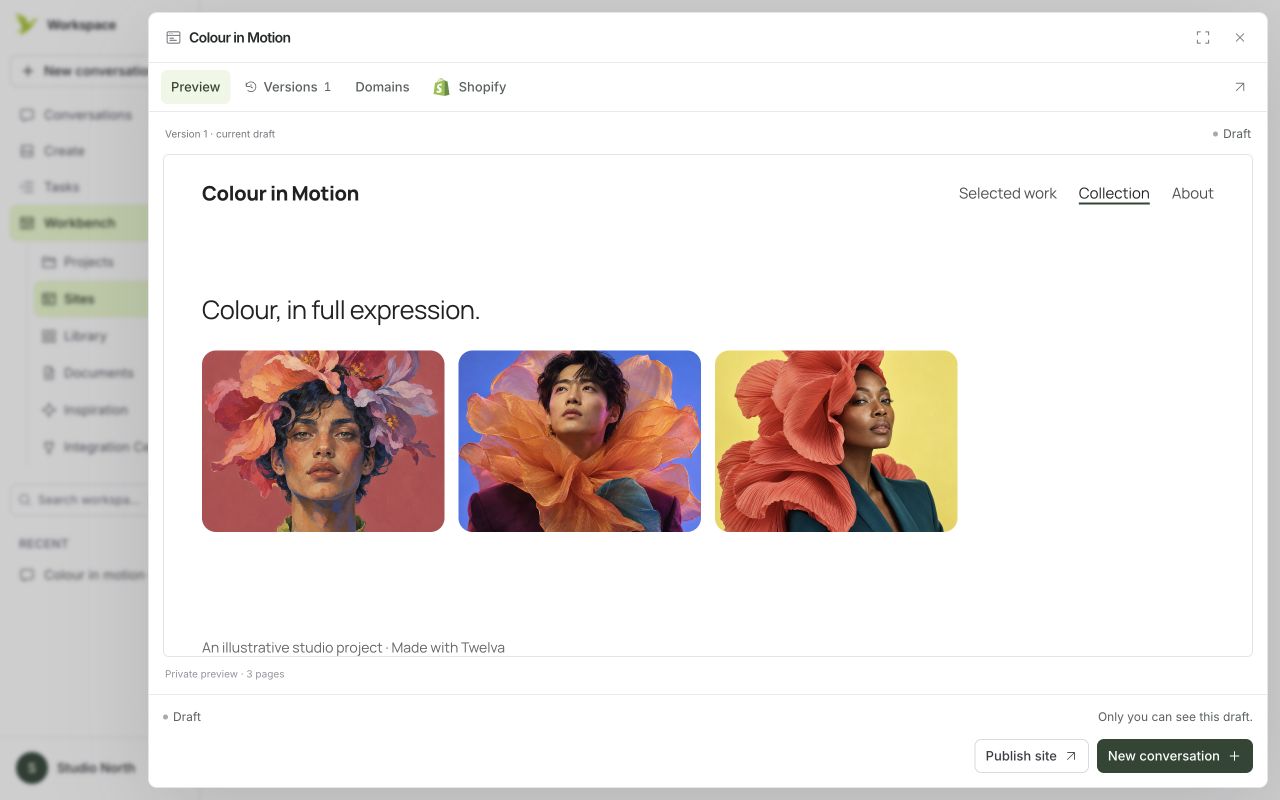Click 'Only you can see this draft.' text
Image resolution: width=1280 pixels, height=800 pixels.
tap(1175, 717)
